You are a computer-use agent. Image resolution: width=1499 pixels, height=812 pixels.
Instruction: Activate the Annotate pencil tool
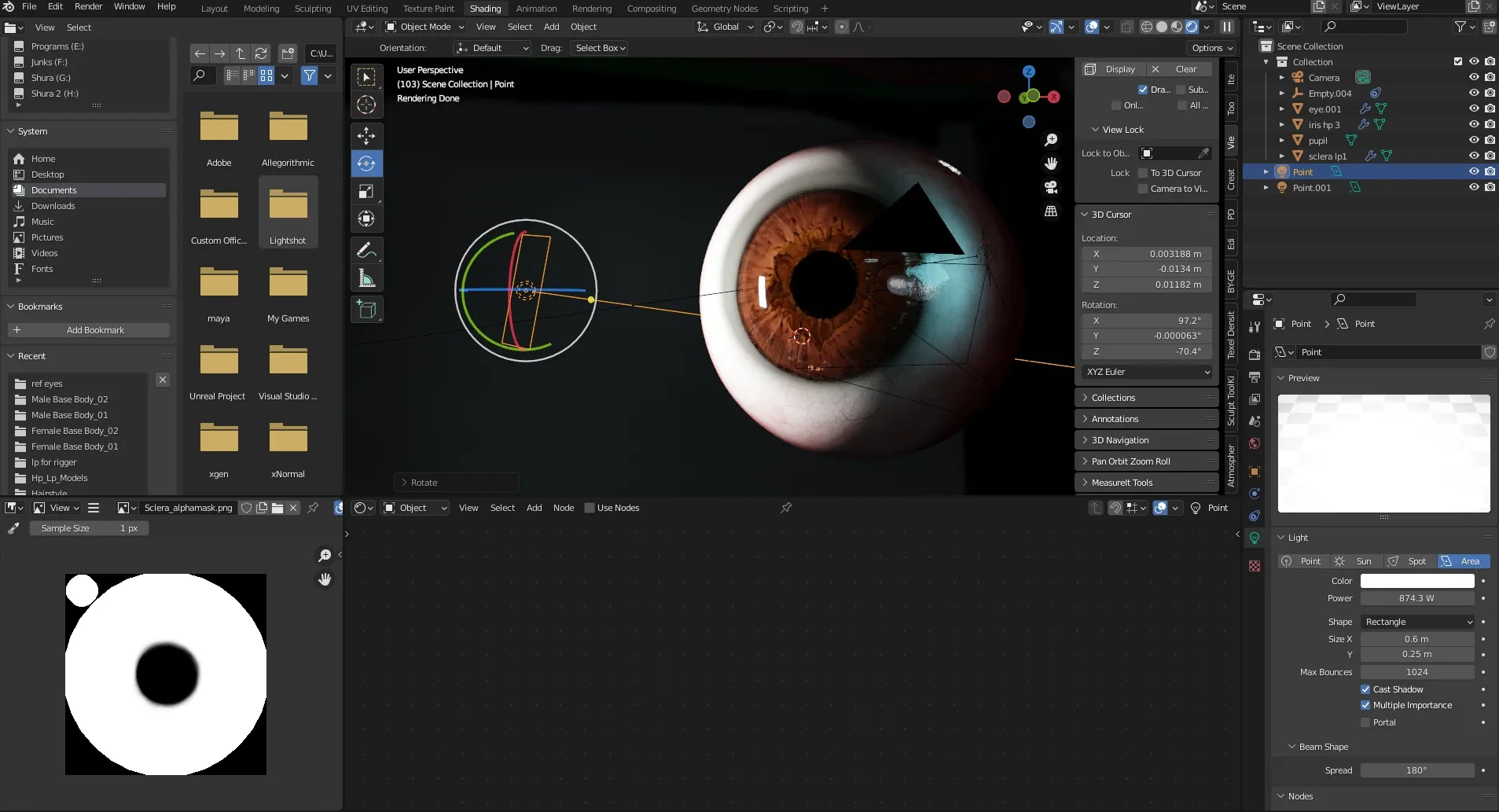point(366,250)
